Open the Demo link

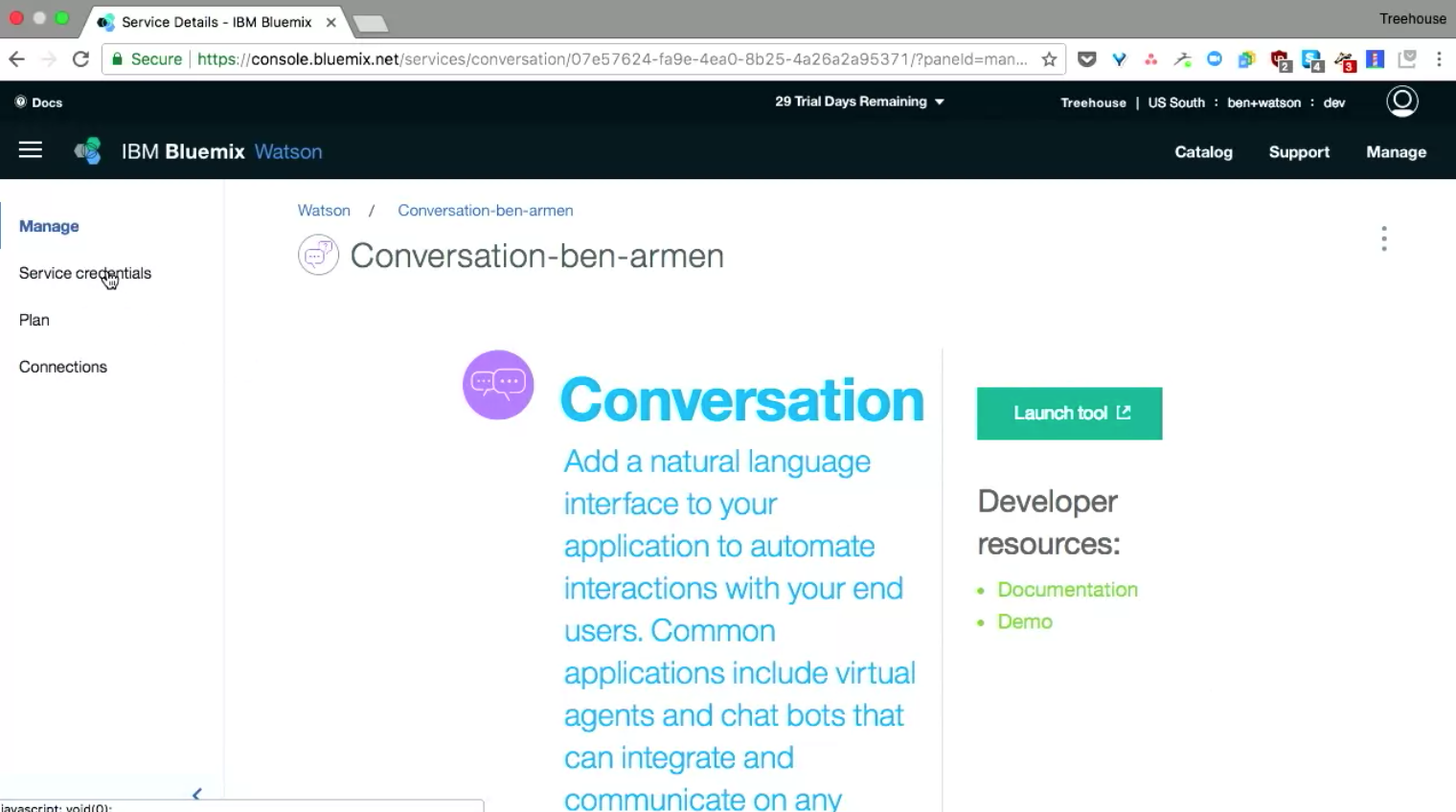tap(1025, 621)
